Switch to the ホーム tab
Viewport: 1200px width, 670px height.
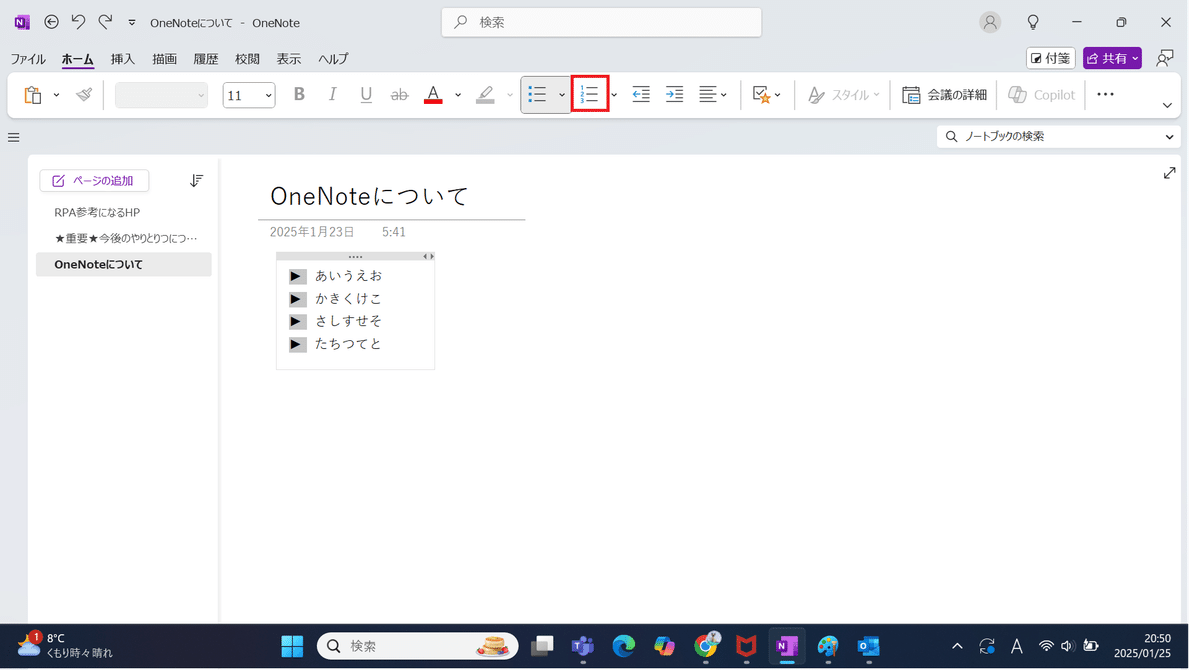[x=78, y=59]
